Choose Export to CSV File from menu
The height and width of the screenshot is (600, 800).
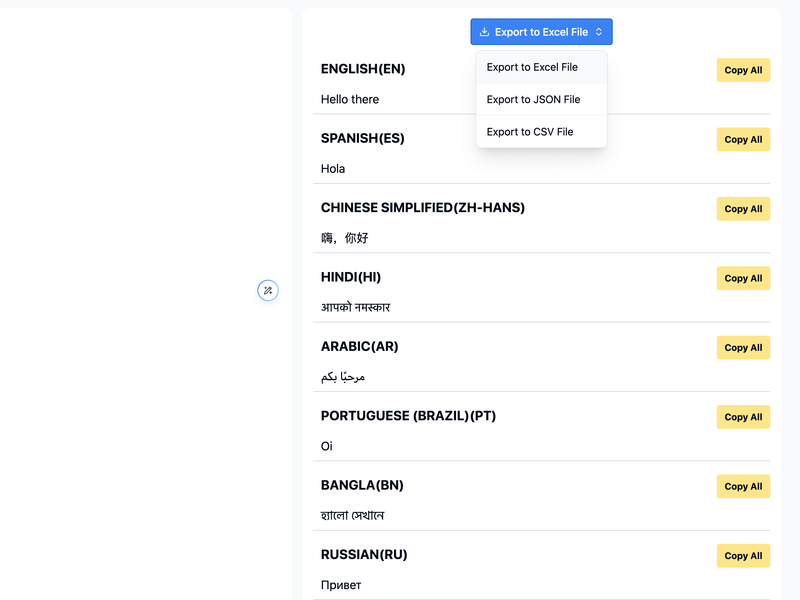click(x=529, y=131)
